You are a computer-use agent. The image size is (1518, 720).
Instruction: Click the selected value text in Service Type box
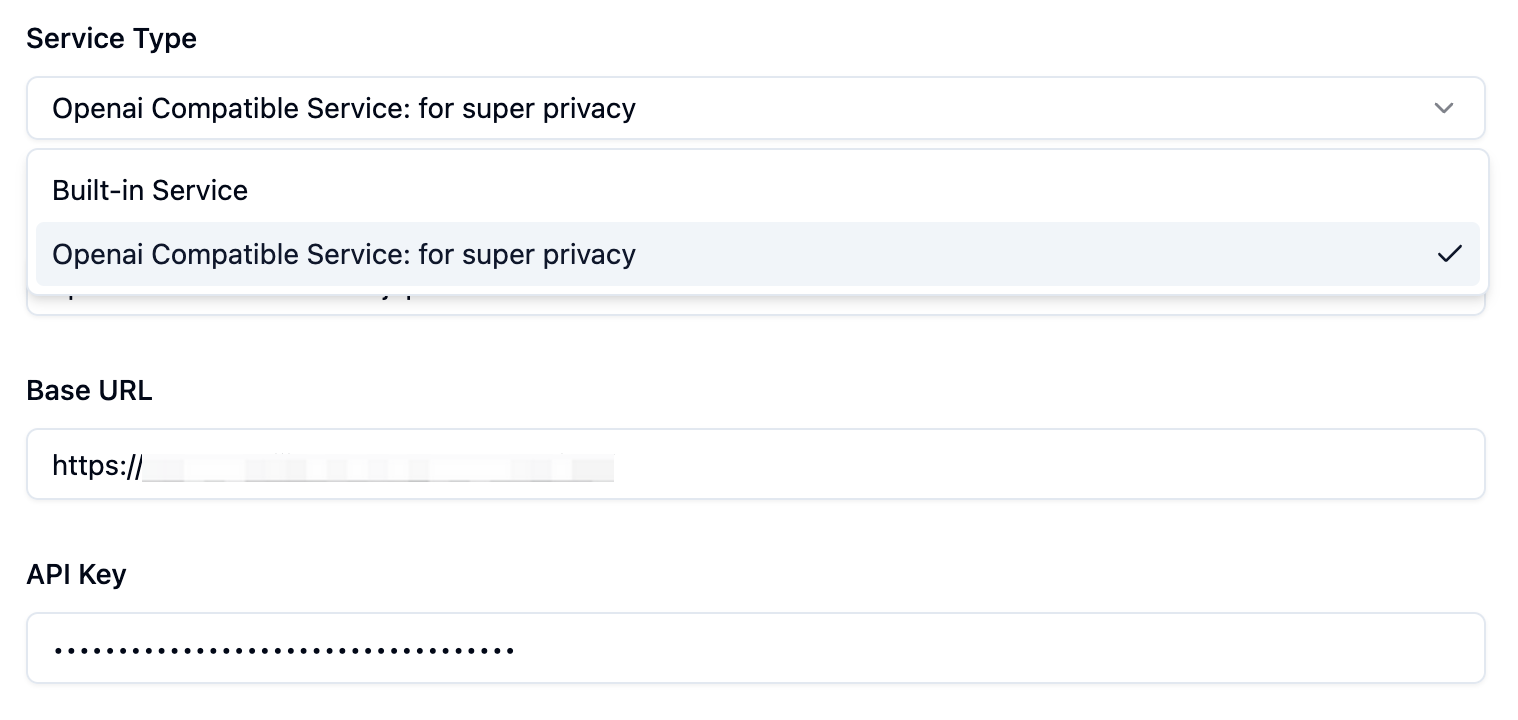click(344, 108)
